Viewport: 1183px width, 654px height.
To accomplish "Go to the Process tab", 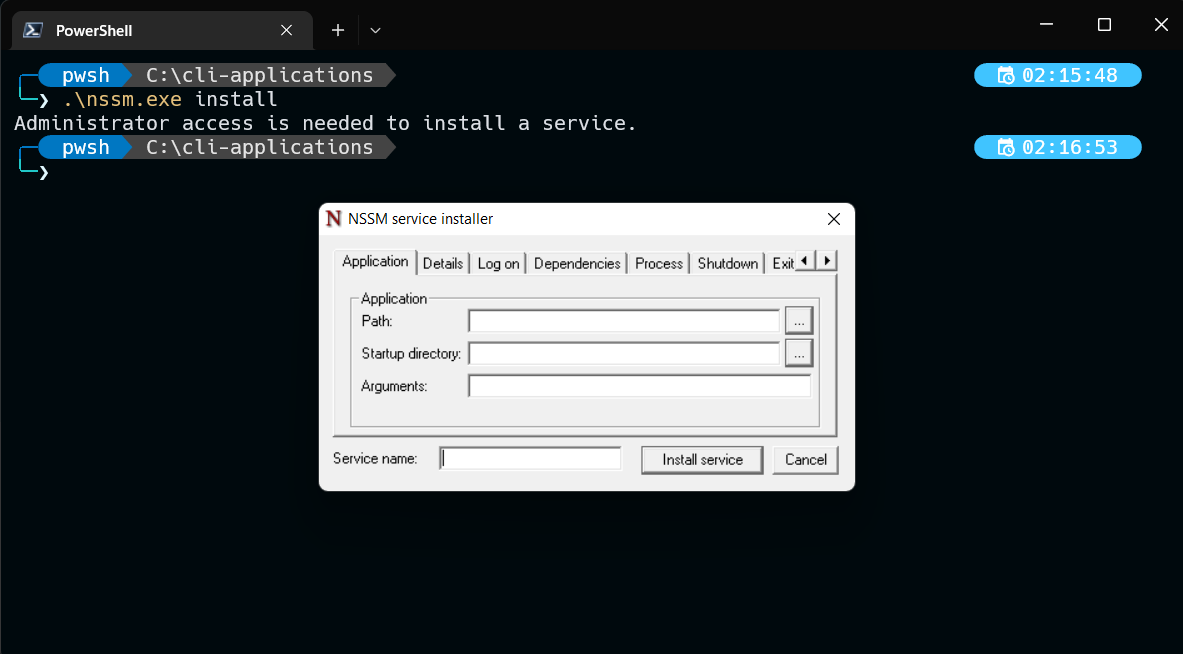I will pyautogui.click(x=659, y=263).
